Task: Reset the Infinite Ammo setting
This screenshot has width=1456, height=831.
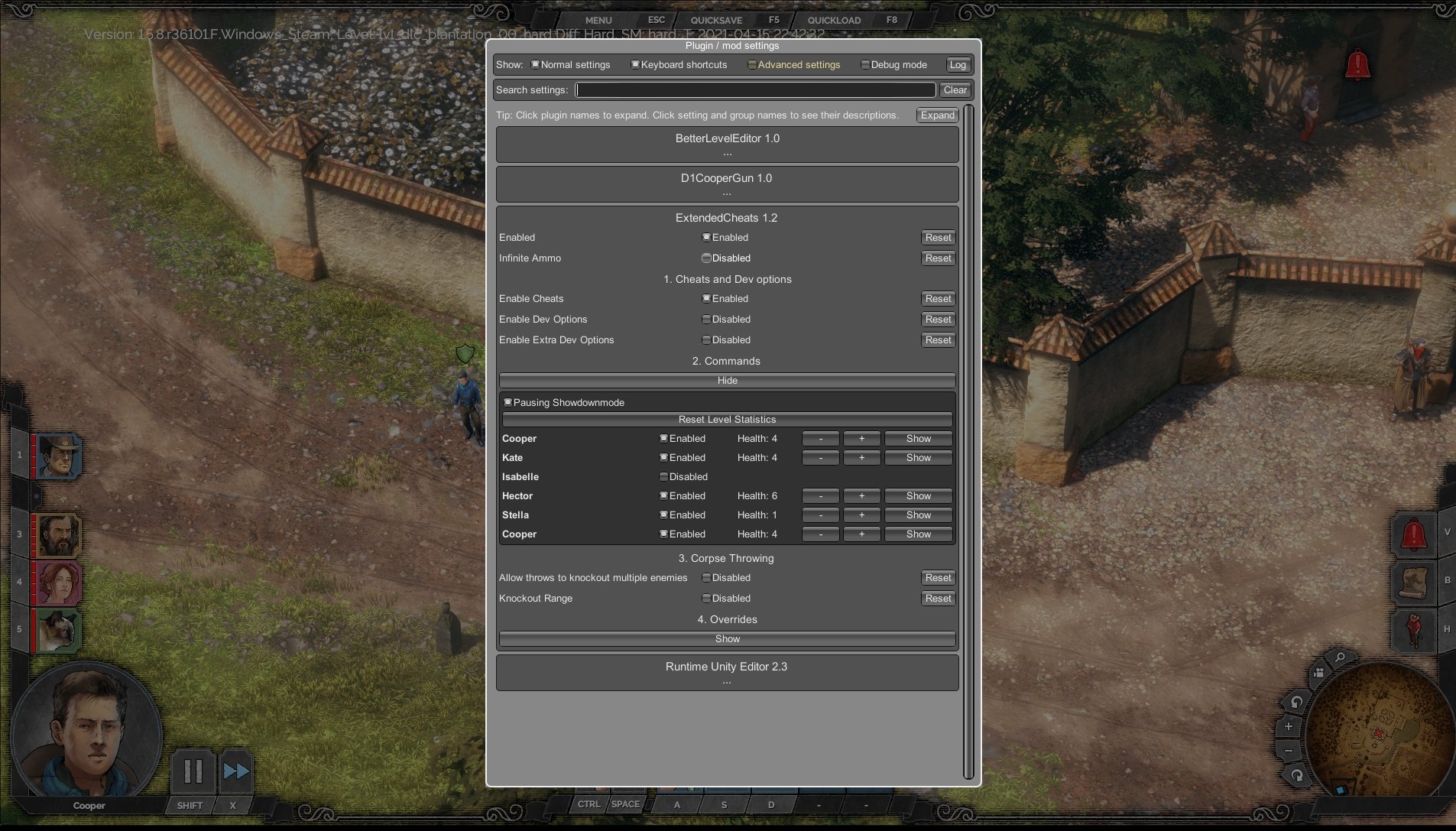Action: (x=938, y=258)
